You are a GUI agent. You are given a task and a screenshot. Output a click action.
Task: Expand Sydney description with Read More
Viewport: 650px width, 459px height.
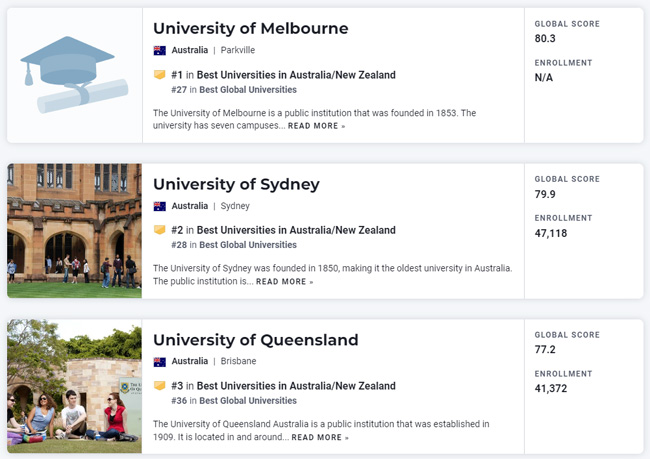coord(284,282)
